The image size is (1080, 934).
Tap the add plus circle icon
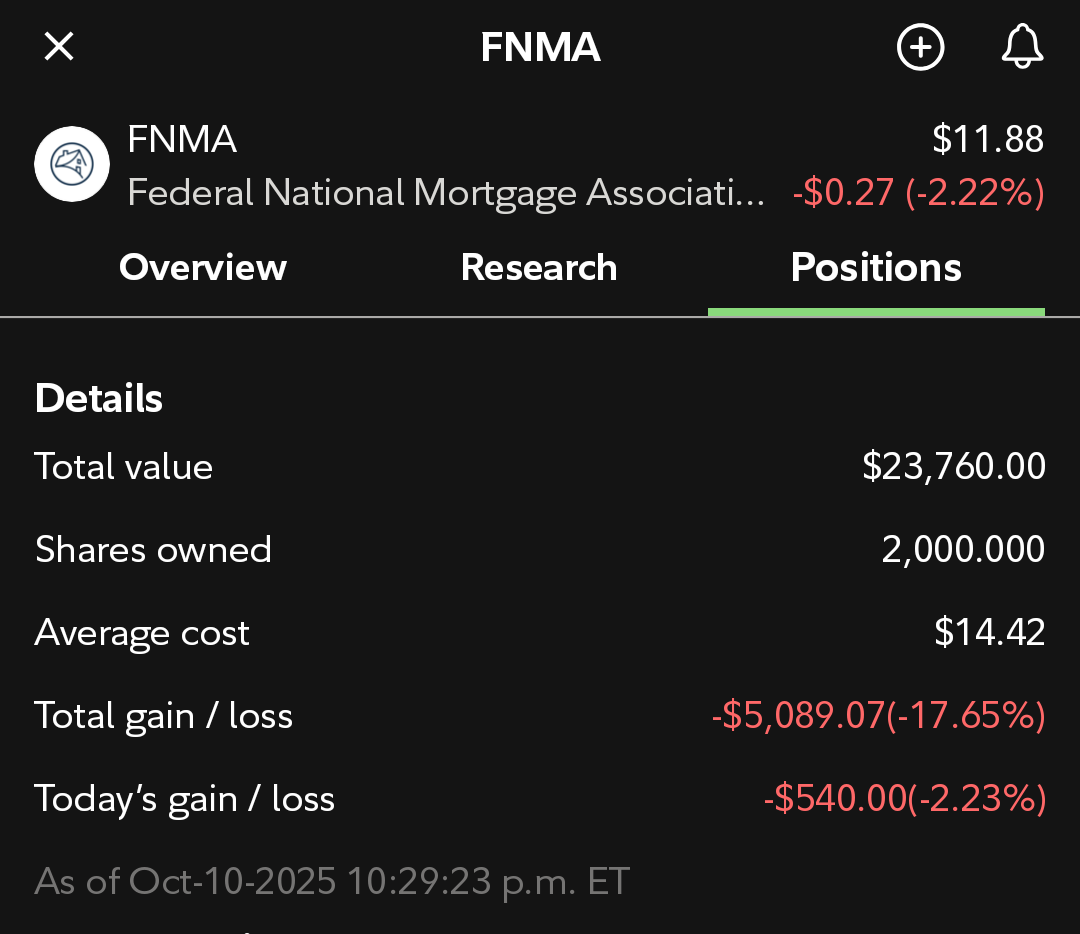[x=920, y=47]
